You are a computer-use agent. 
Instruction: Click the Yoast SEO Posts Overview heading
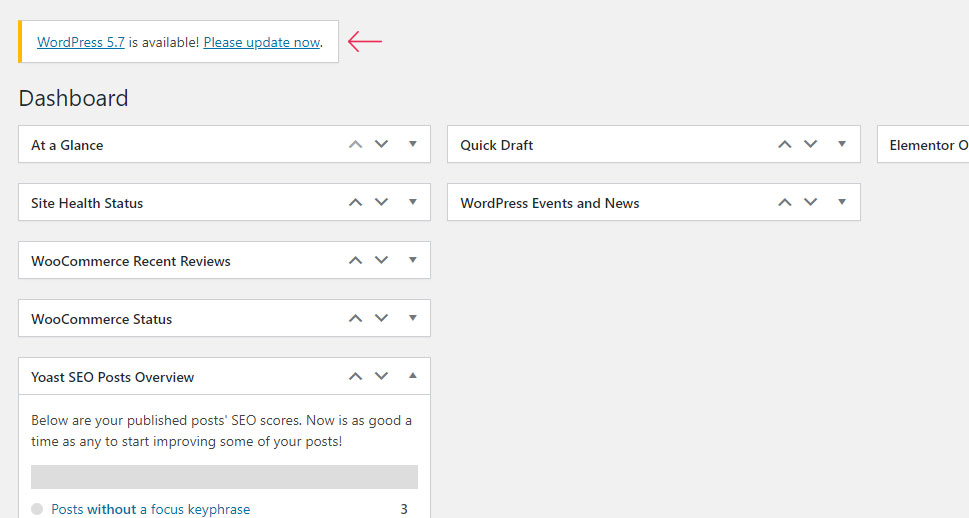coord(112,377)
